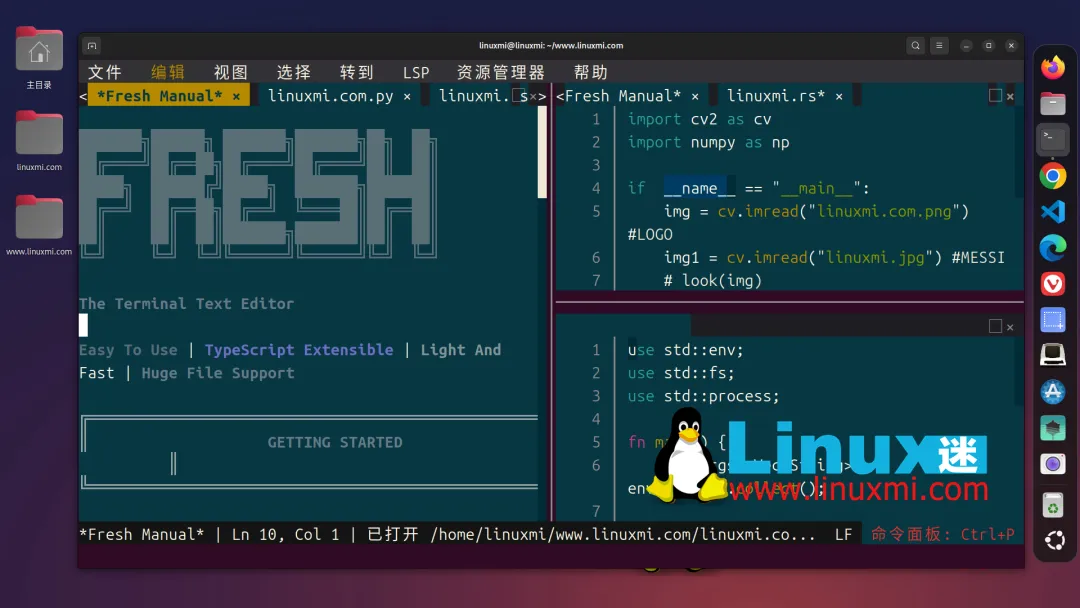Click the terminal search icon in titlebar

point(915,45)
